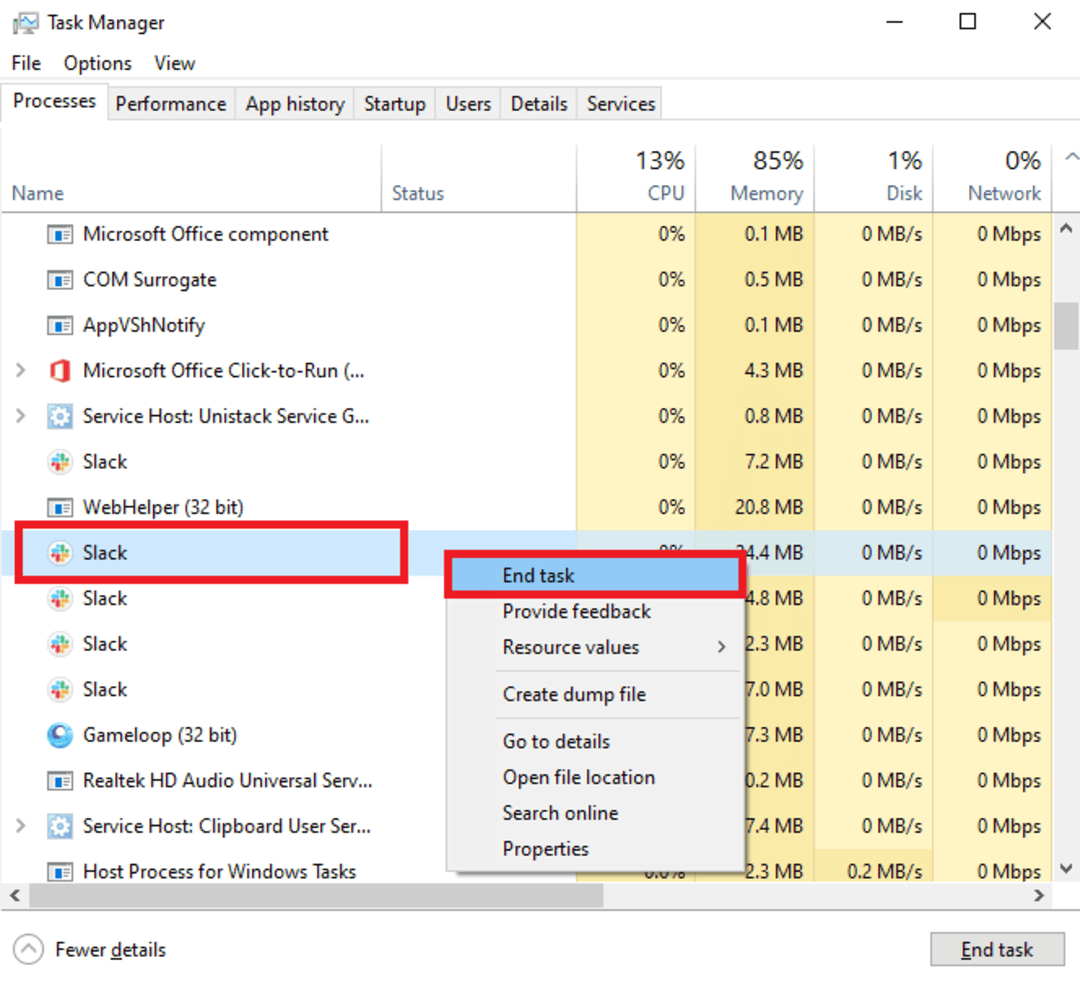Click the COM Surrogate process icon
Image resolution: width=1080 pixels, height=989 pixels.
[60, 280]
